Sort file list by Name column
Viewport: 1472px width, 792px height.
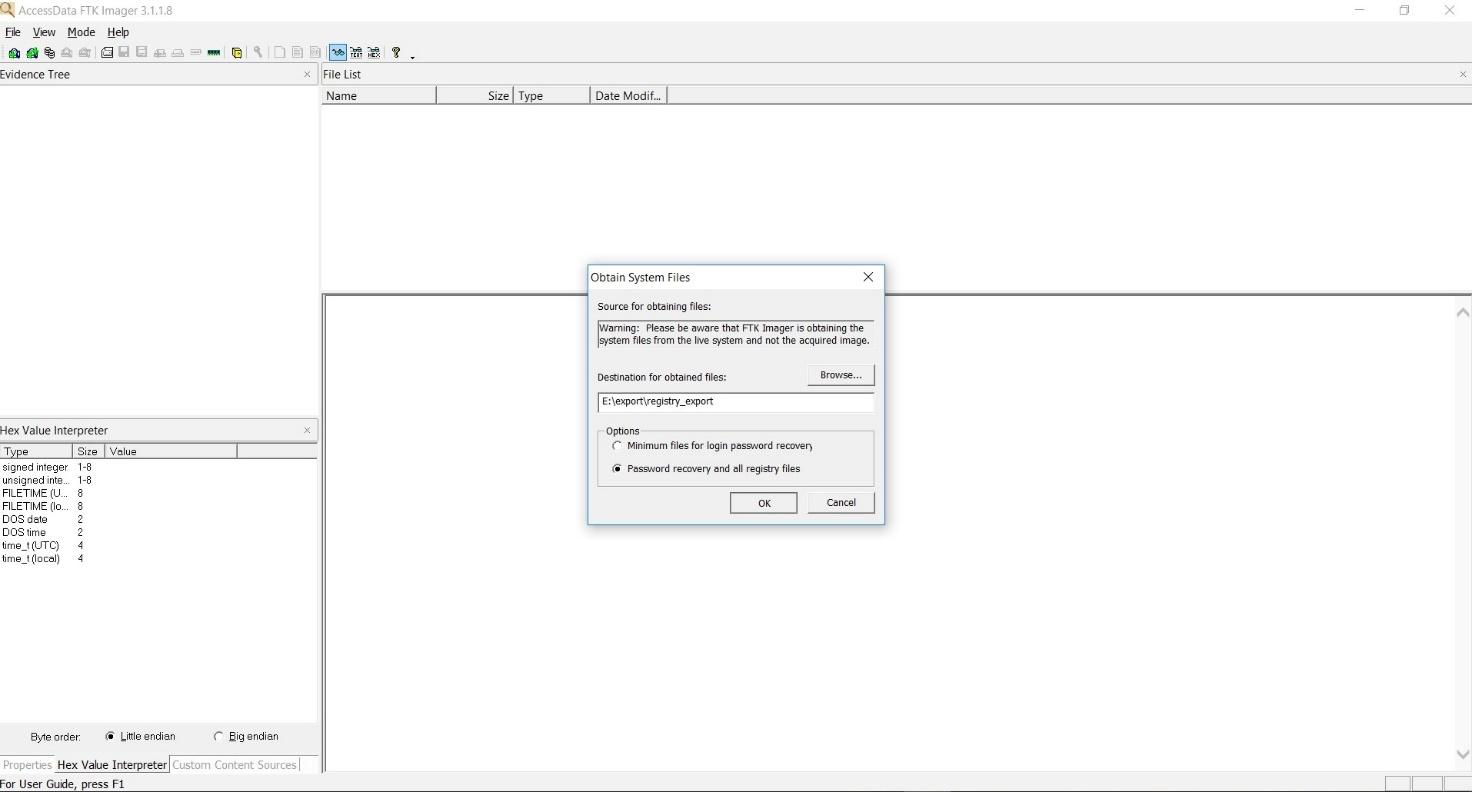click(379, 96)
